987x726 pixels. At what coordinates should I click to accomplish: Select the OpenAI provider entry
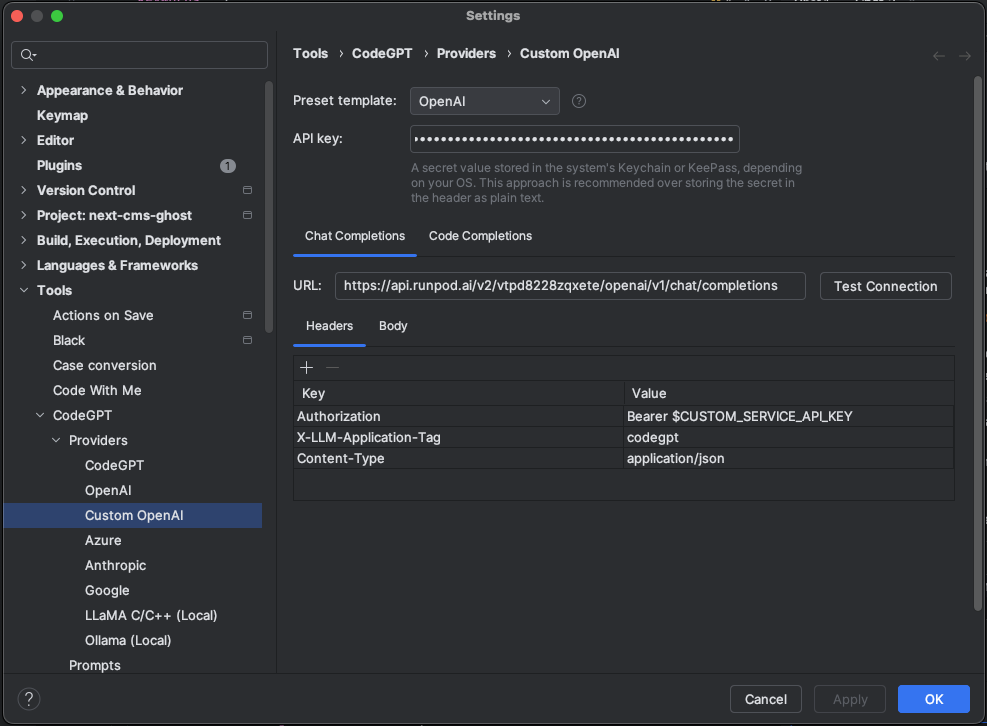coord(108,491)
